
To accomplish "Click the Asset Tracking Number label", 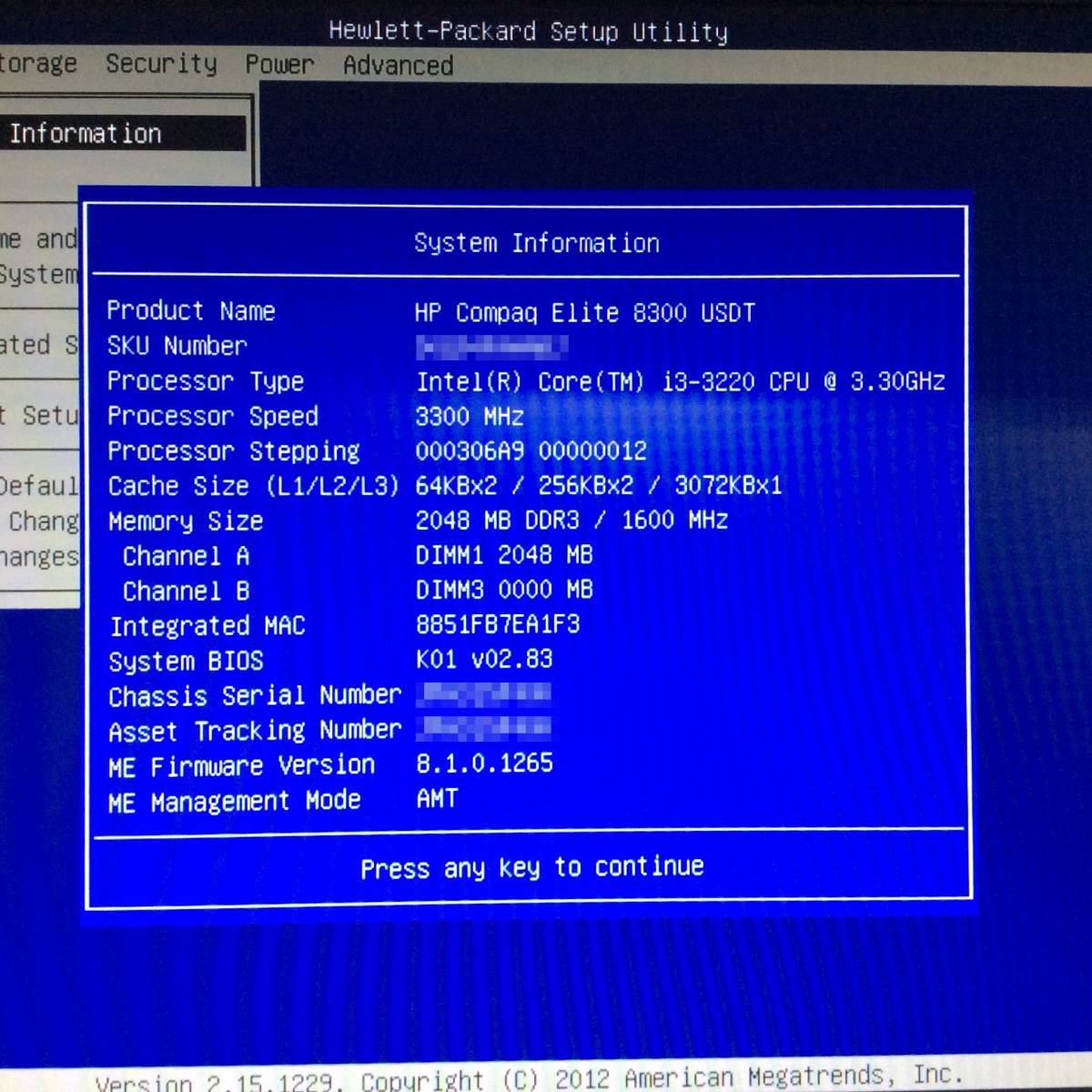I will click(x=255, y=731).
